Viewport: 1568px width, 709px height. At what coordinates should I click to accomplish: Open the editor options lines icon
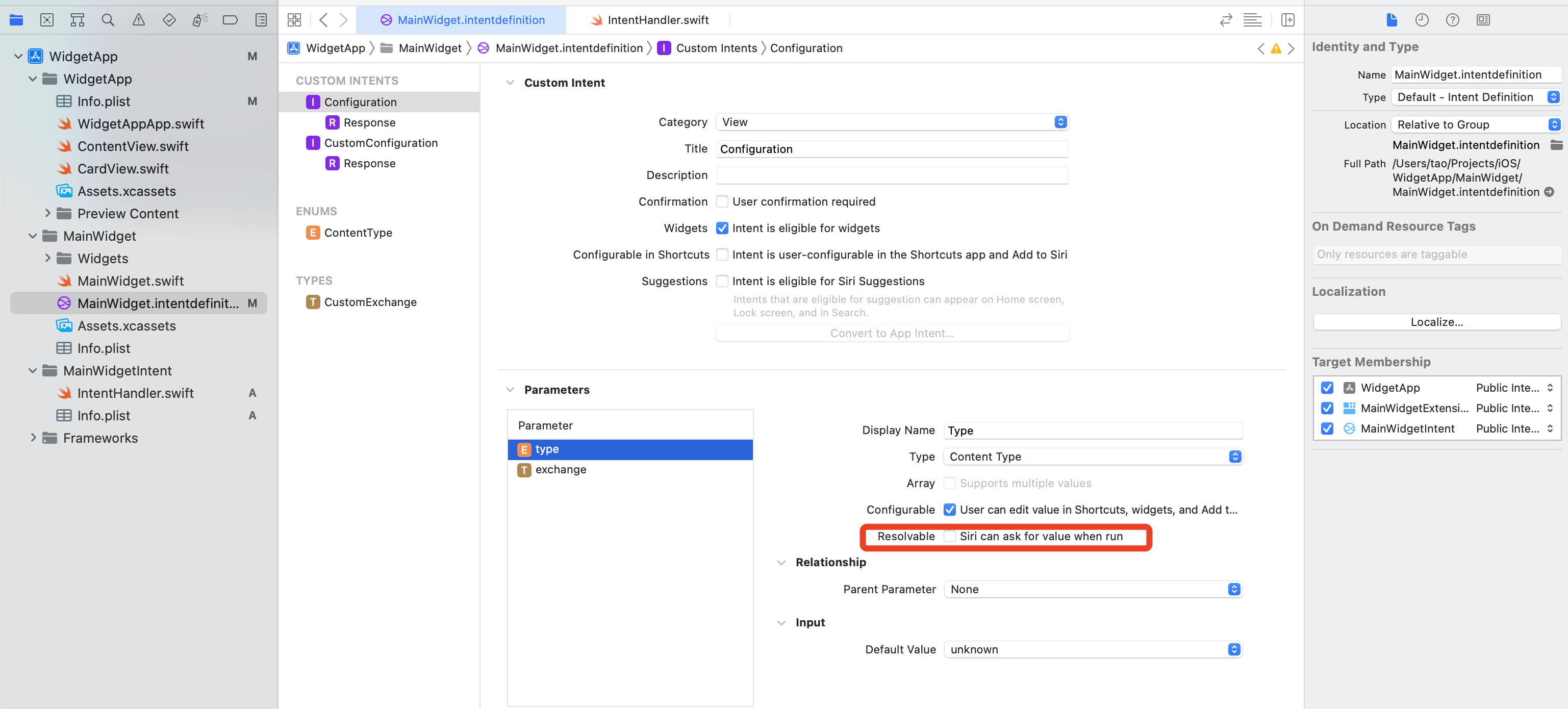pyautogui.click(x=1253, y=20)
